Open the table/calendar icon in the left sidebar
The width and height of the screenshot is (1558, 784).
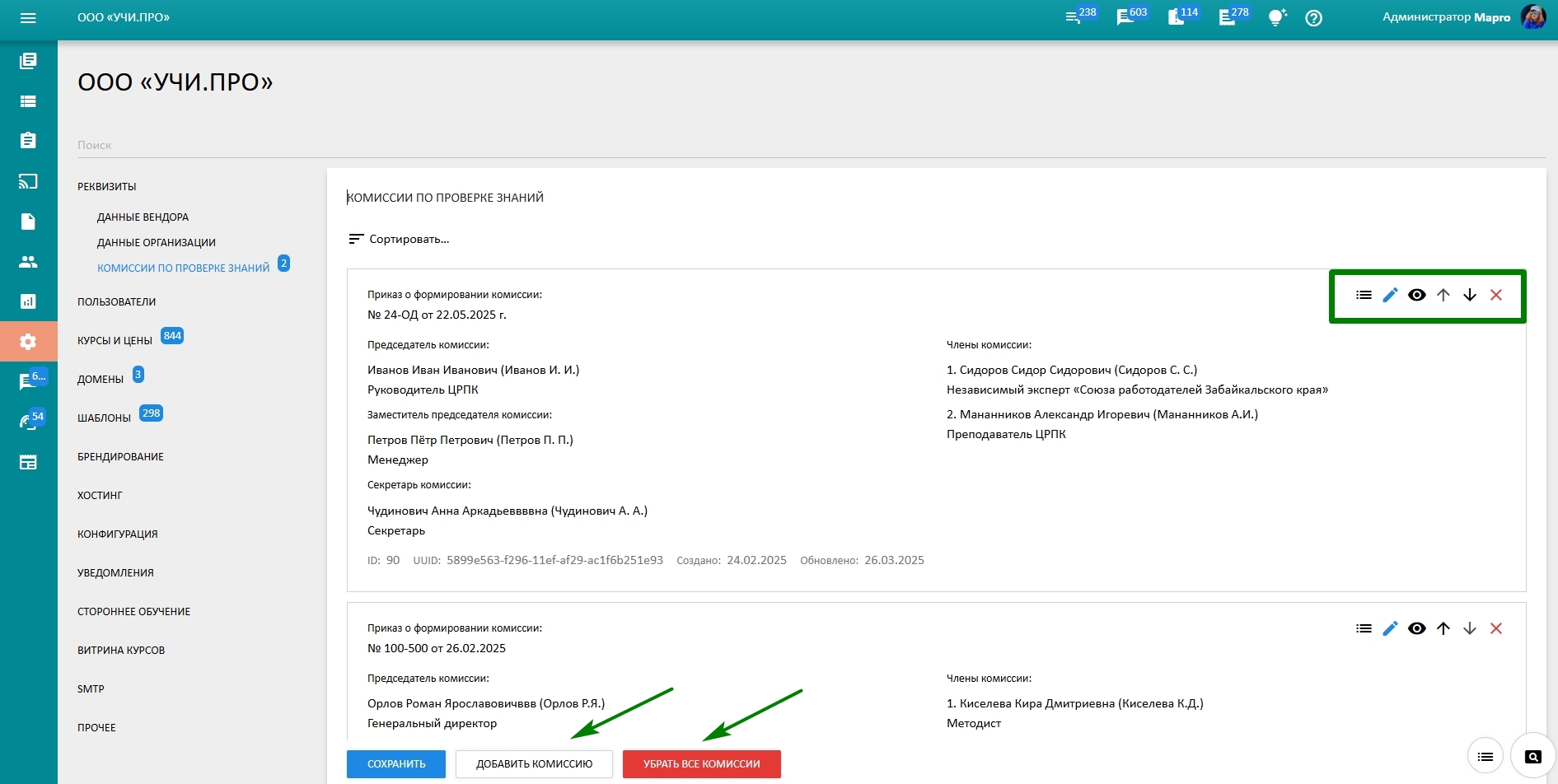coord(28,462)
